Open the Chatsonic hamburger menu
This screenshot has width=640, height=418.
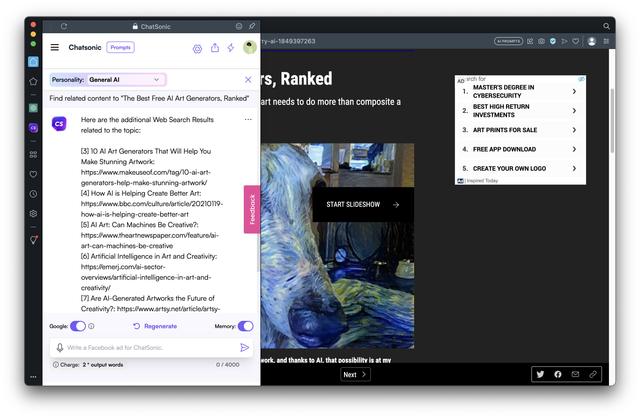coord(55,47)
